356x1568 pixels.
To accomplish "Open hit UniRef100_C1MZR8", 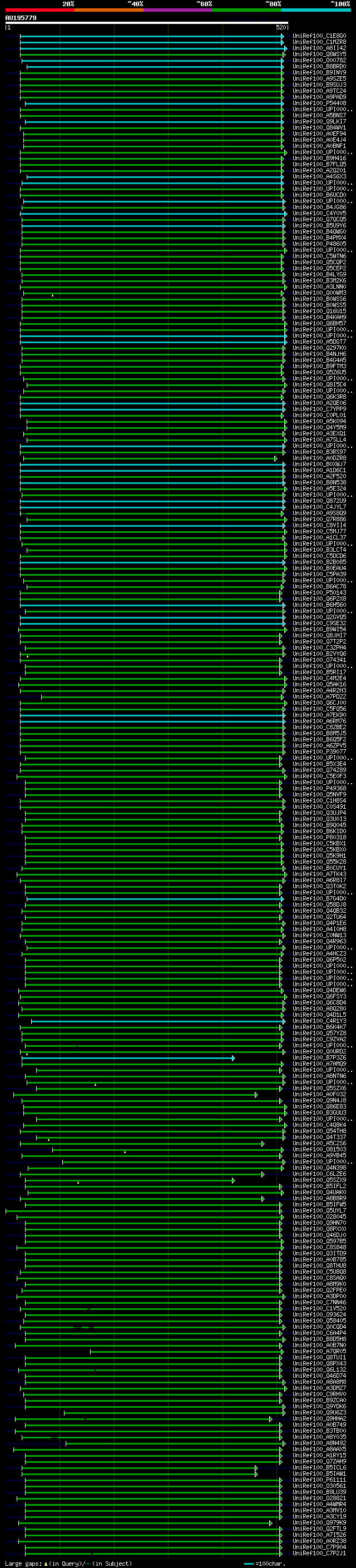I will point(319,42).
